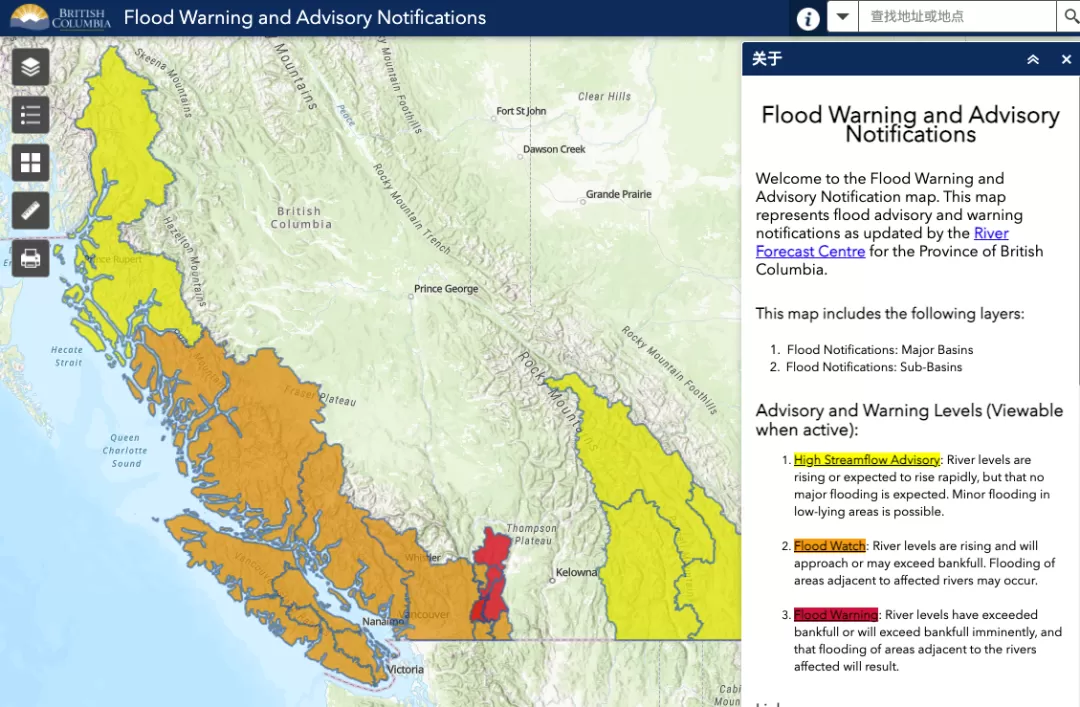Image resolution: width=1080 pixels, height=707 pixels.
Task: Open the basemap gallery grid icon
Action: 30,163
